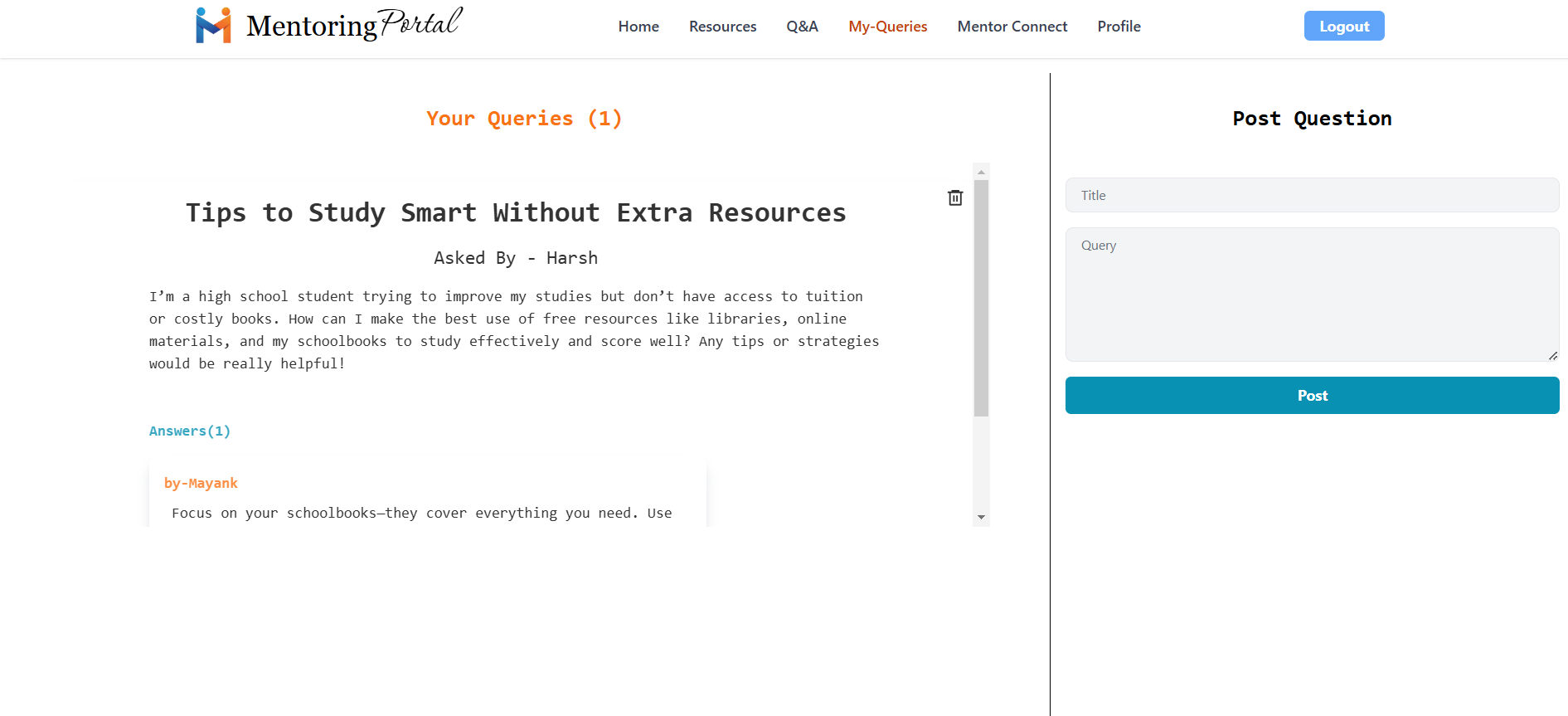The height and width of the screenshot is (716, 1568).
Task: Click the queries list scrollbar thumb
Action: point(981,298)
